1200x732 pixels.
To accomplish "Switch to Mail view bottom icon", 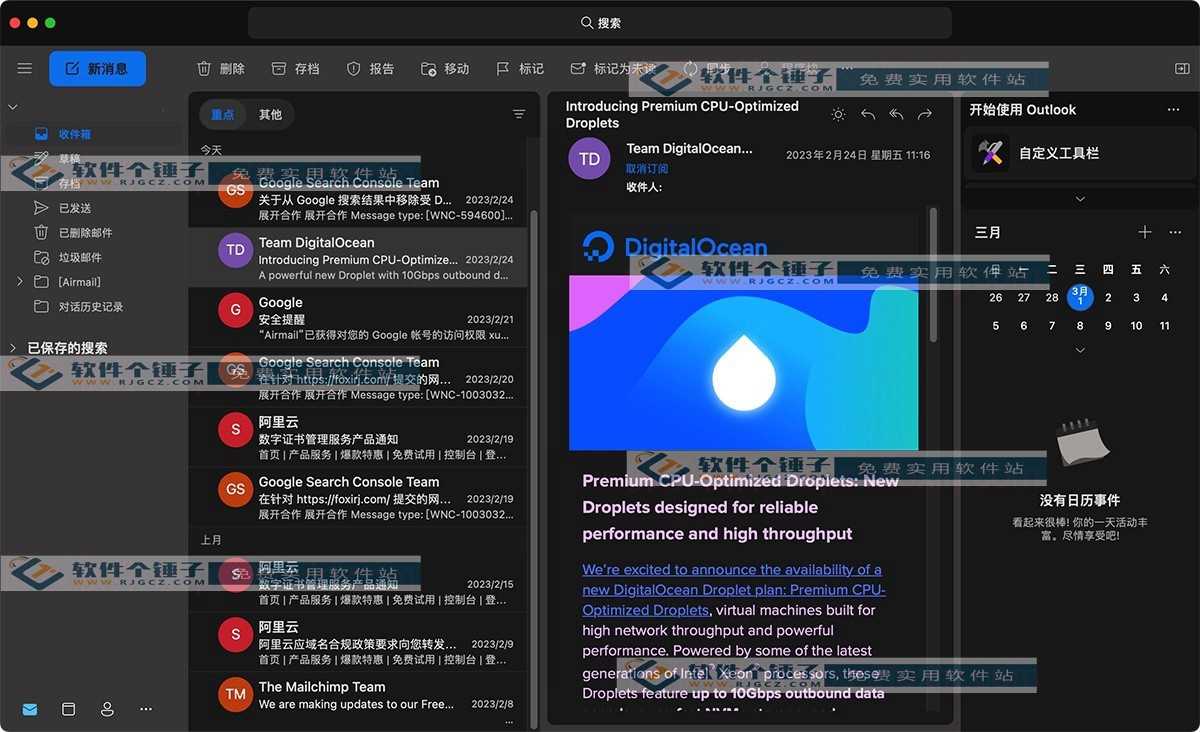I will click(x=30, y=709).
